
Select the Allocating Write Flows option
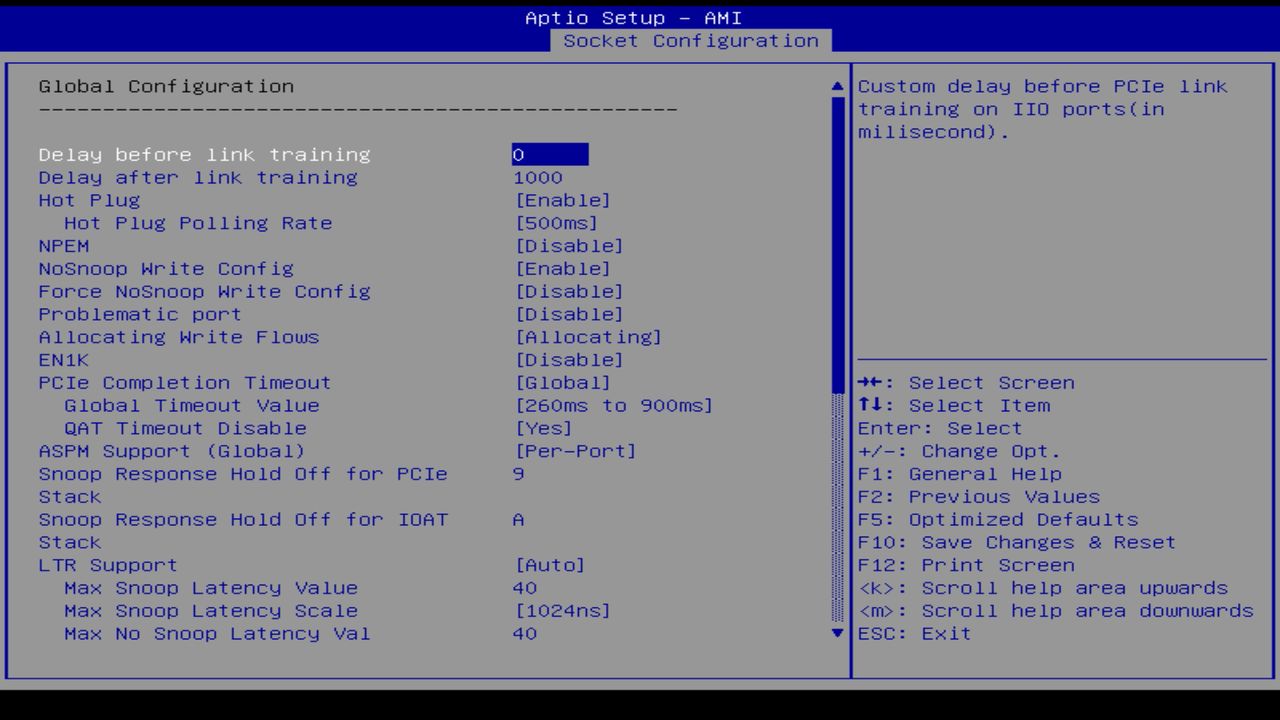(x=589, y=337)
